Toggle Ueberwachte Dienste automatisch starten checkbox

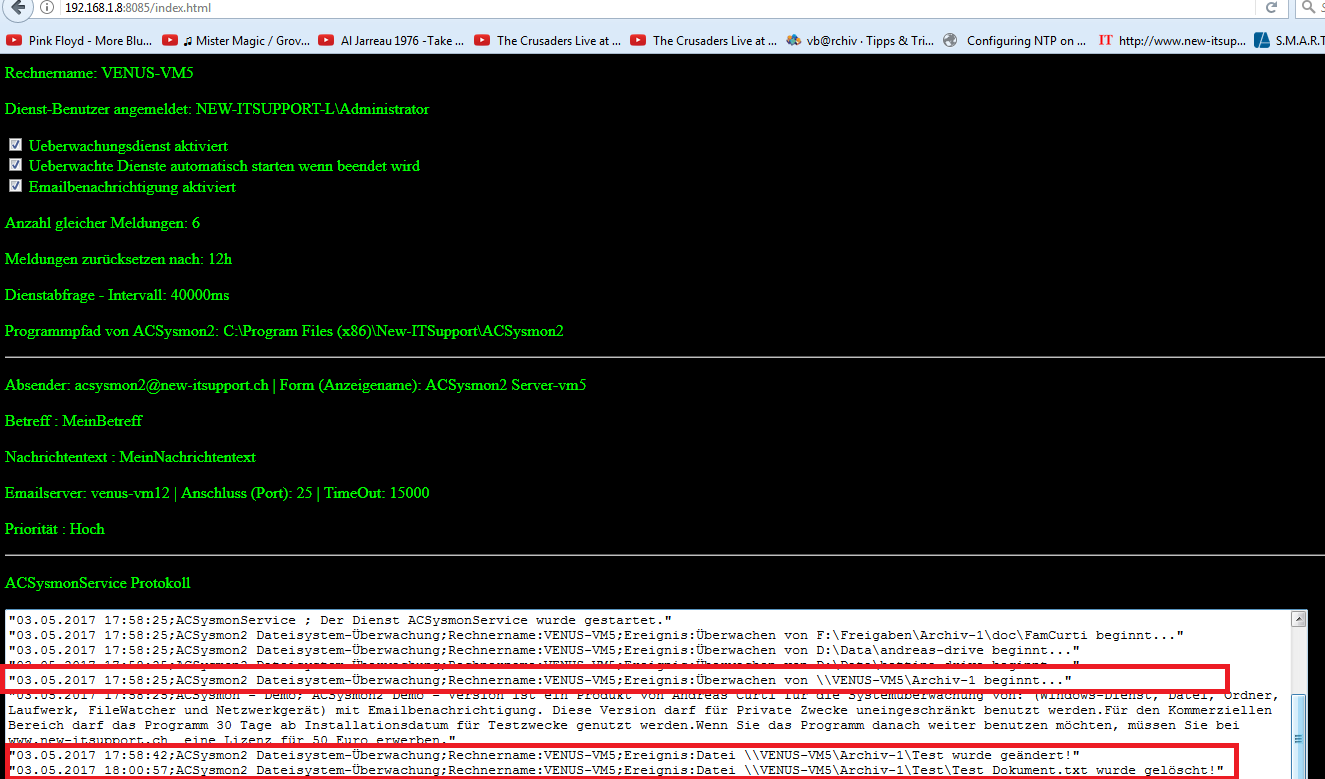coord(15,165)
